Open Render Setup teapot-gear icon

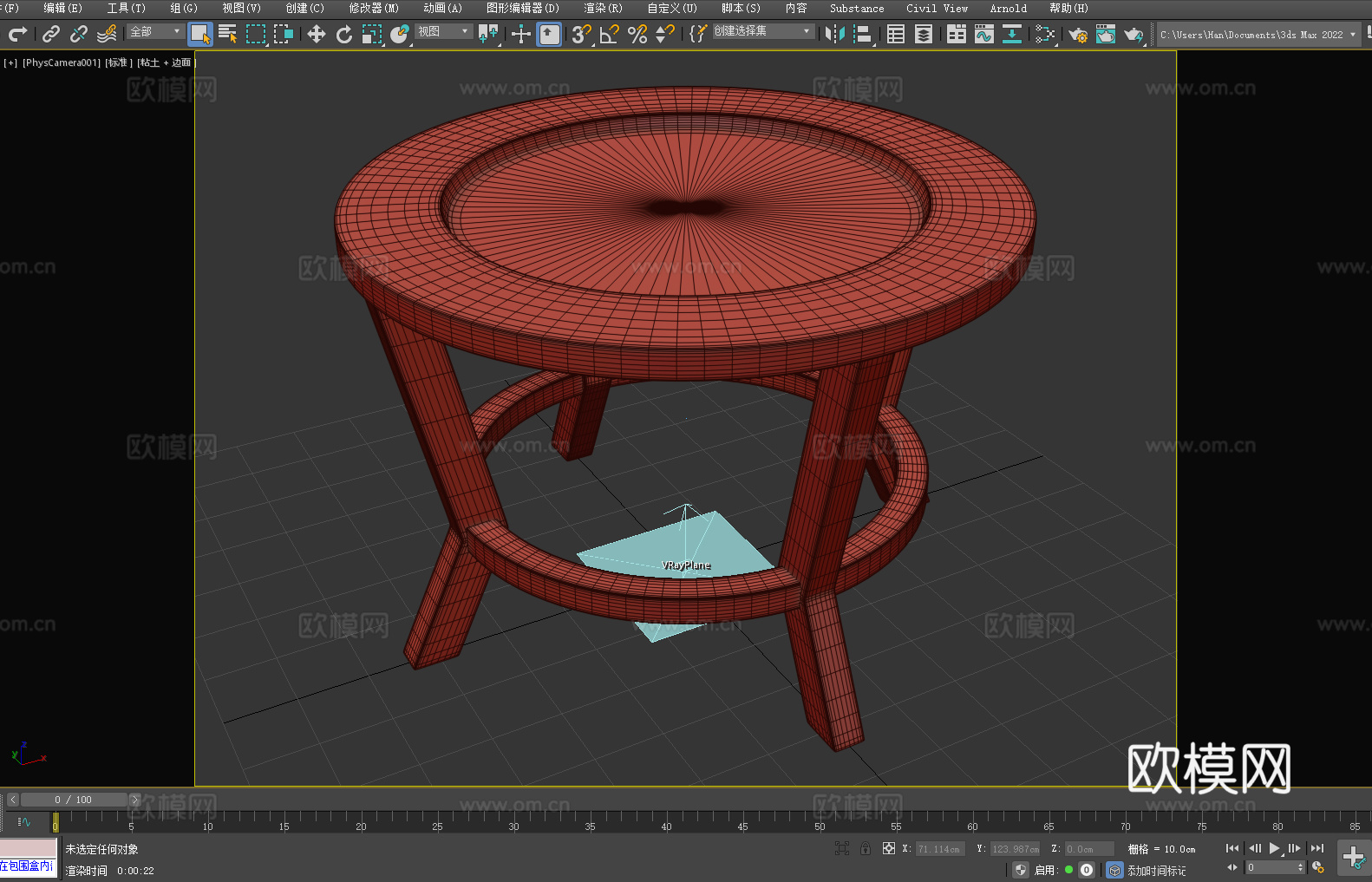pyautogui.click(x=1078, y=34)
